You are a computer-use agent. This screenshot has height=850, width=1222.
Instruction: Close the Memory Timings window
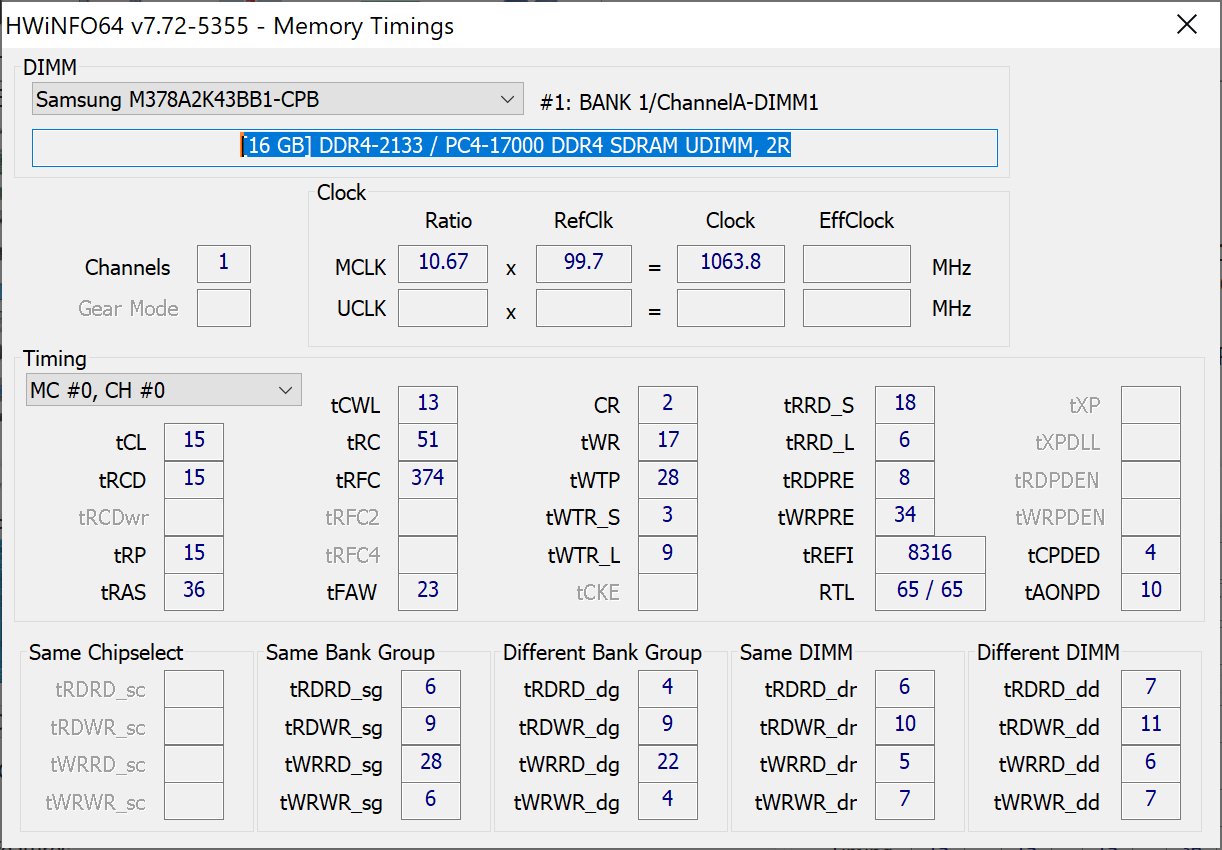click(x=1187, y=25)
